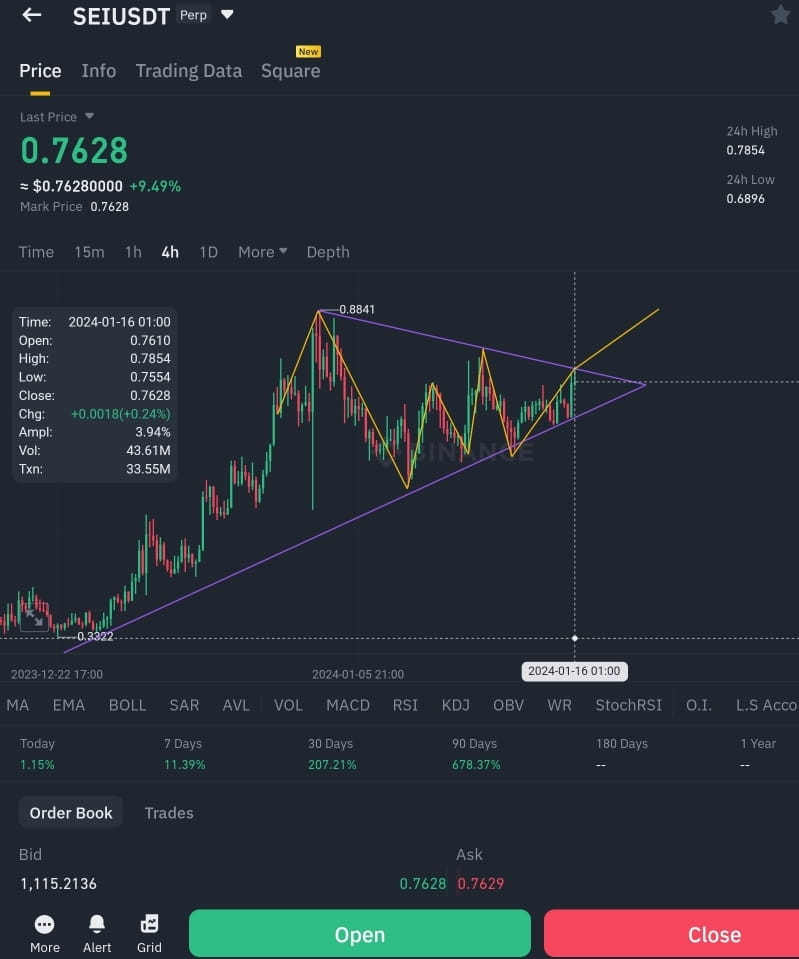Click the back arrow to exit SEIUSDT
This screenshot has height=959, width=799.
(30, 15)
